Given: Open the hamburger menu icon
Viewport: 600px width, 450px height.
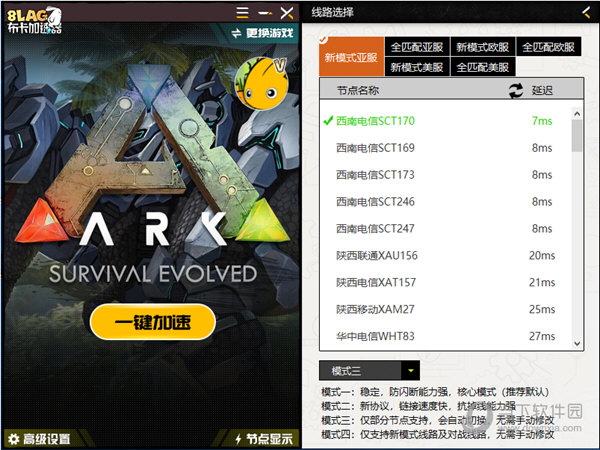Looking at the screenshot, I should point(242,13).
